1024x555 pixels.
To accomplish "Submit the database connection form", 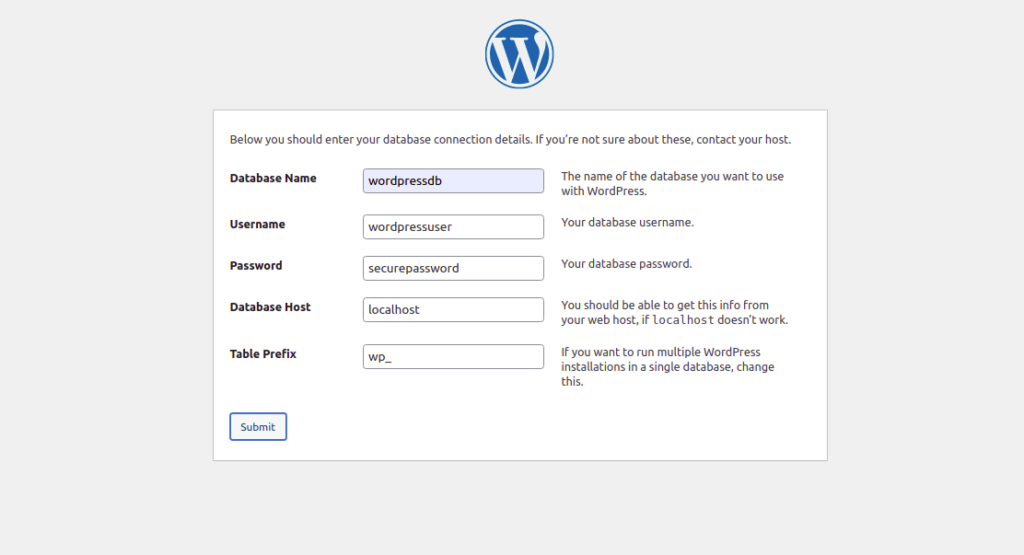I will coord(258,426).
